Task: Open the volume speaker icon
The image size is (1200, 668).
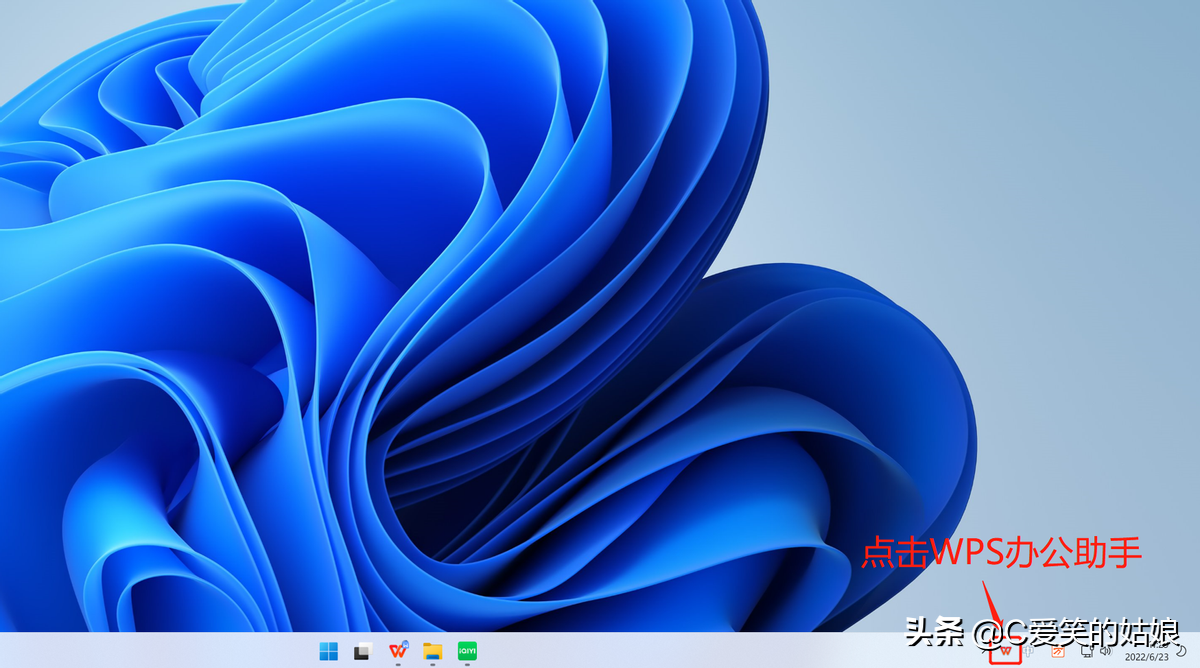Action: point(1105,651)
